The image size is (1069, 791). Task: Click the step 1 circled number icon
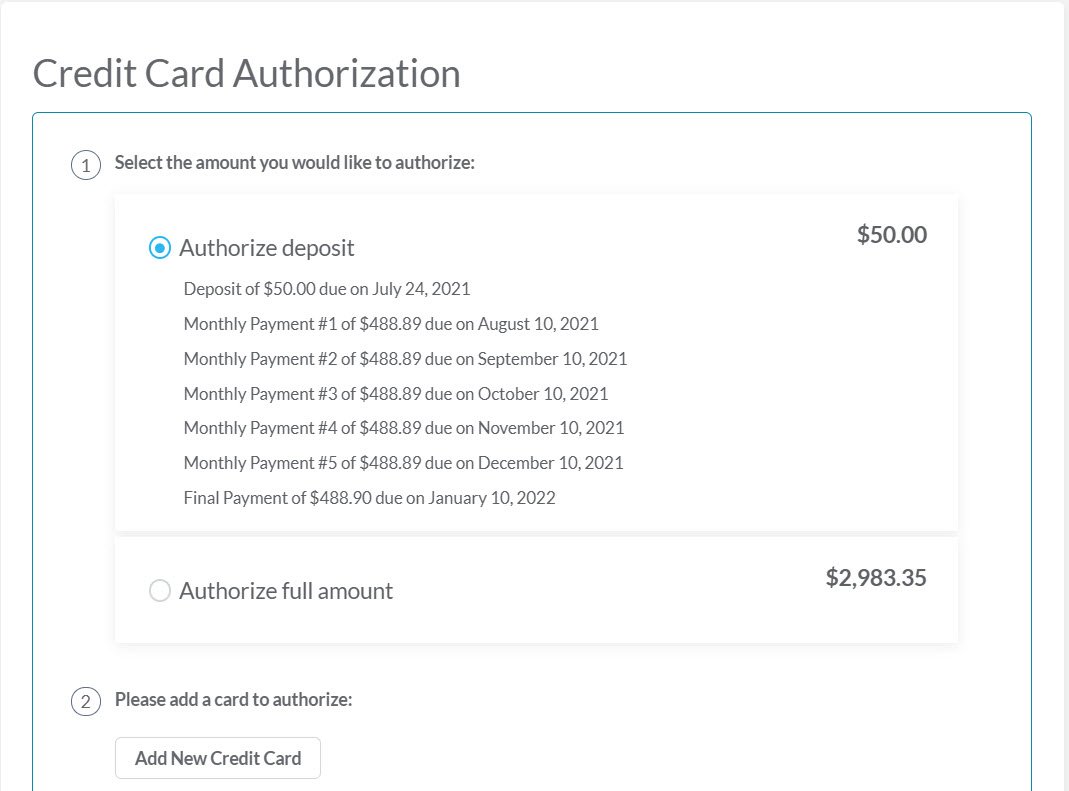coord(86,165)
